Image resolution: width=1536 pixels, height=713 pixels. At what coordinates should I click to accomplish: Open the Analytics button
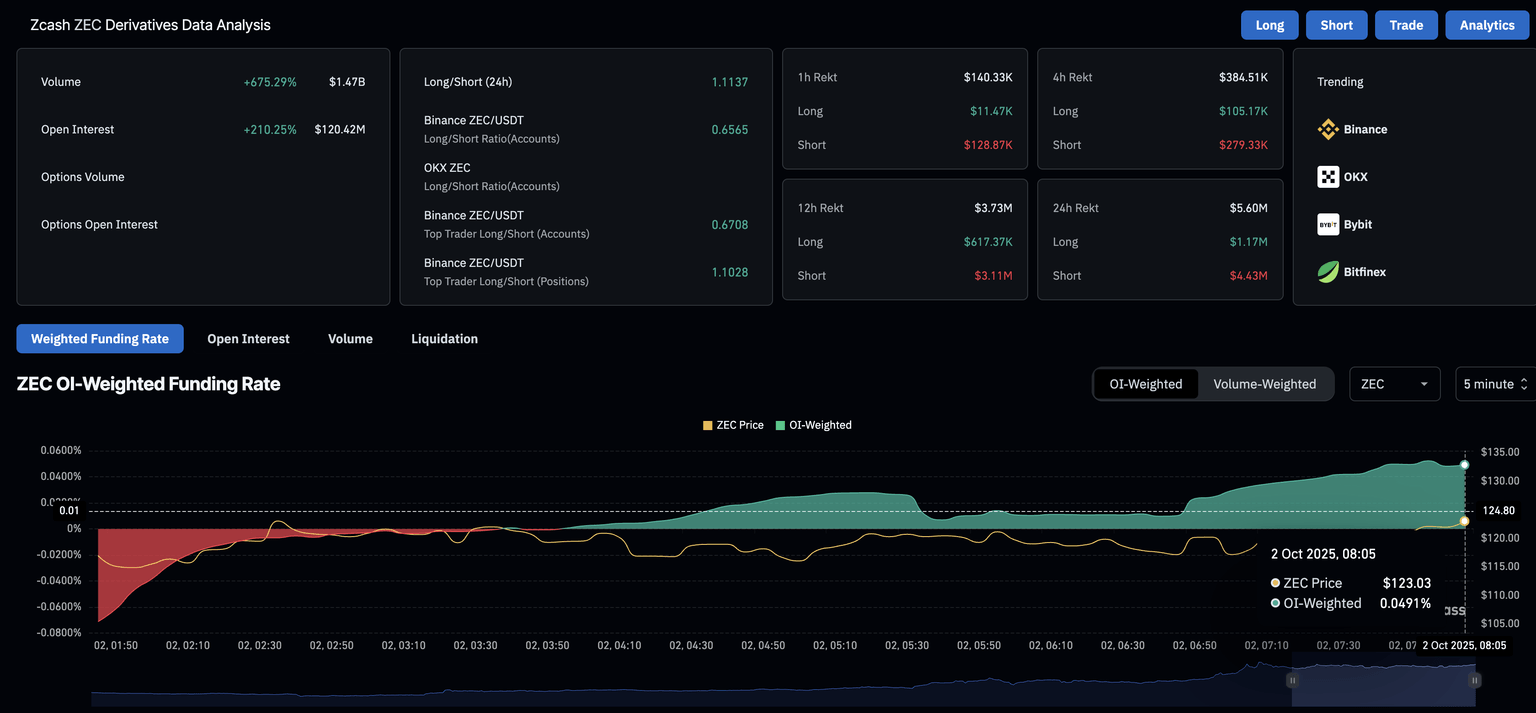click(1486, 25)
